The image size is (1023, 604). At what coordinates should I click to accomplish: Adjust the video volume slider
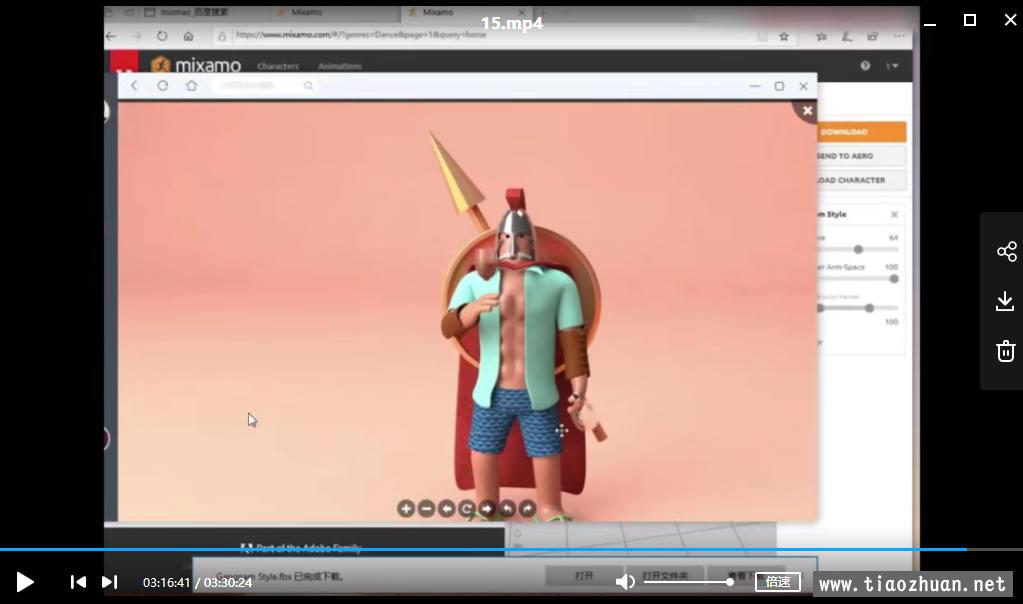point(688,581)
